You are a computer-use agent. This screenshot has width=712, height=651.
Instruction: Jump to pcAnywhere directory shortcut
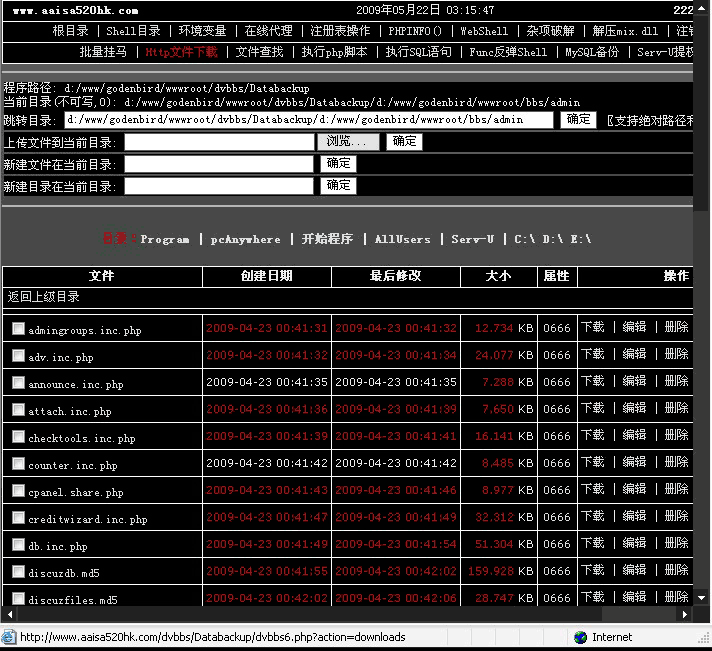click(245, 239)
